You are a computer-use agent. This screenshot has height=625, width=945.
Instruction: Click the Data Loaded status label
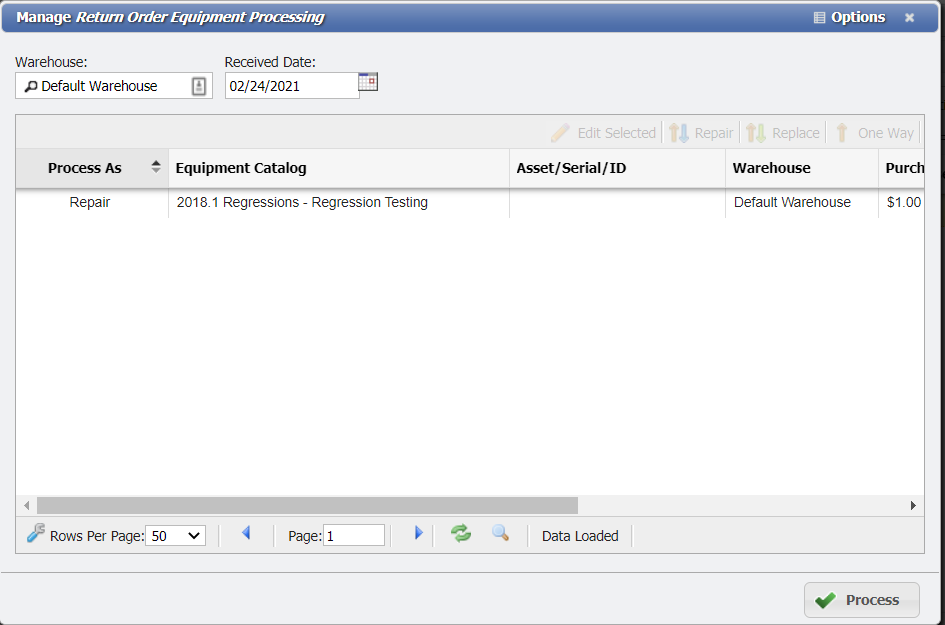579,536
